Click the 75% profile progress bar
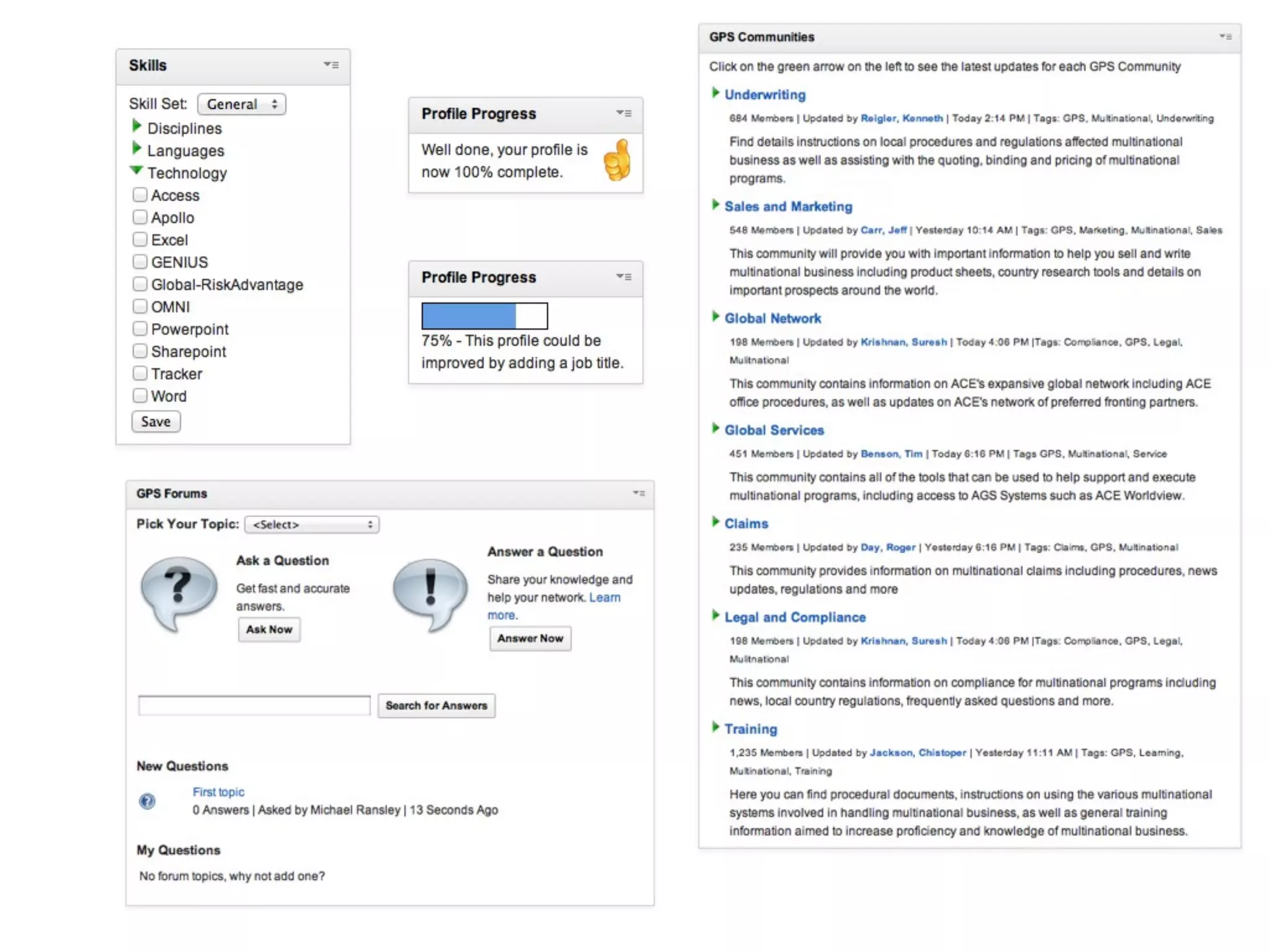The width and height of the screenshot is (1270, 952). [x=484, y=316]
